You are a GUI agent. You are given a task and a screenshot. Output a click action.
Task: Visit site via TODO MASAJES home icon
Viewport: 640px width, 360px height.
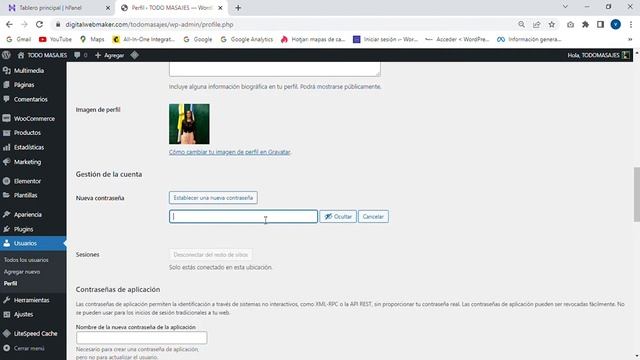click(42, 55)
